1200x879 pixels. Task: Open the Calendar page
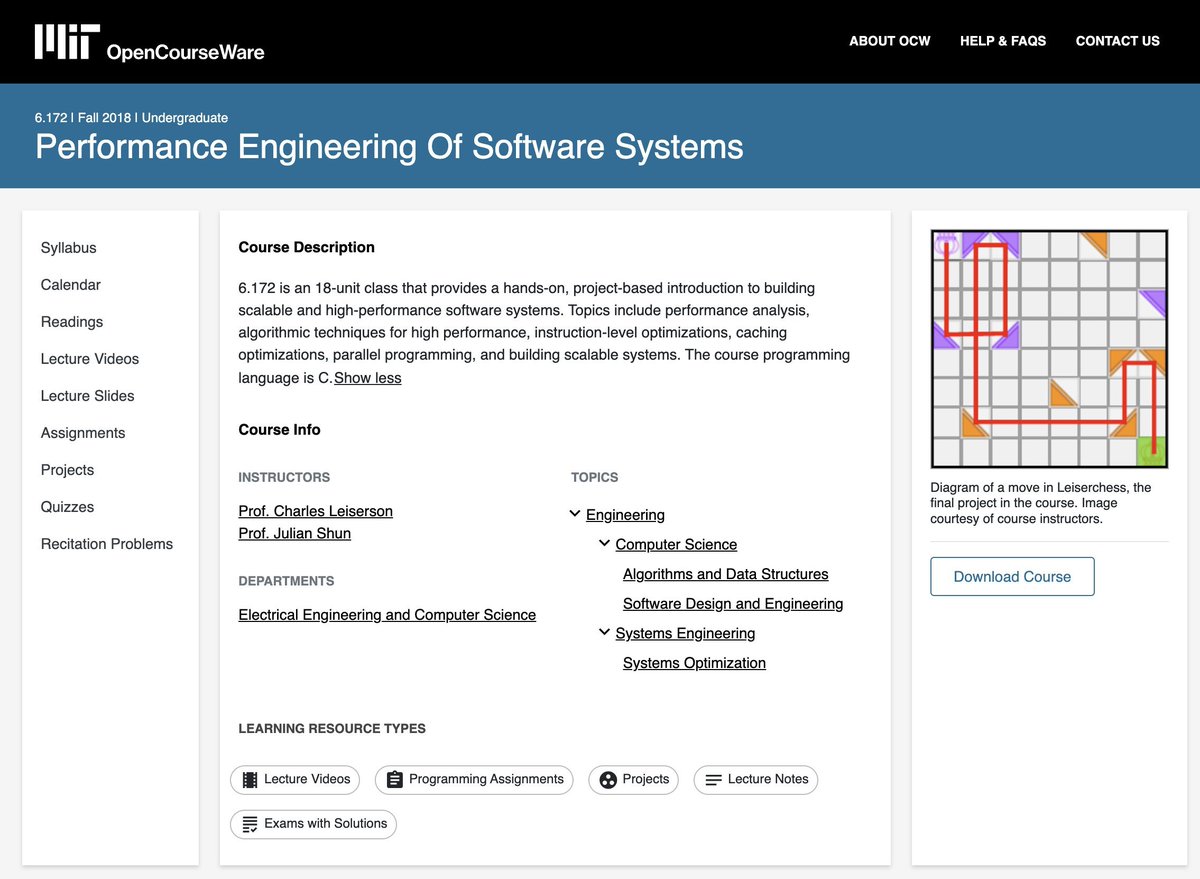click(x=71, y=285)
